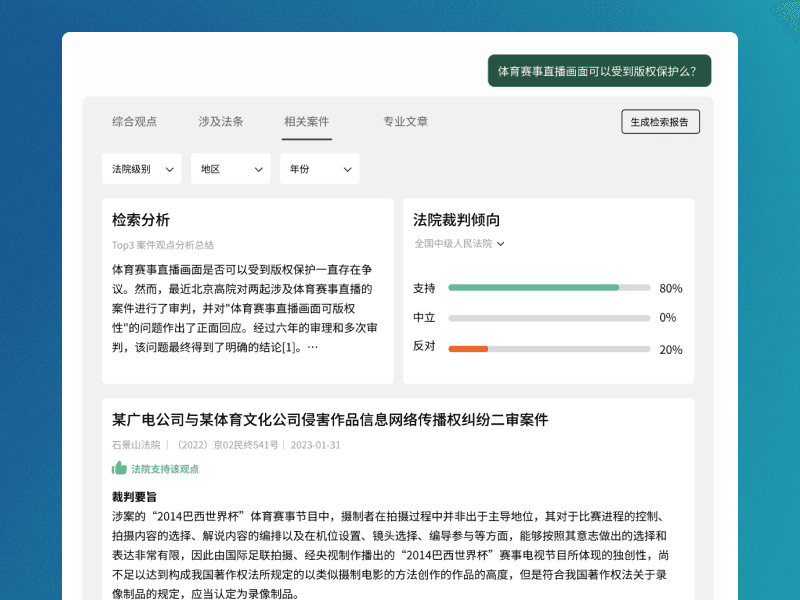The width and height of the screenshot is (800, 600).
Task: Open the 专业文章 tab
Action: (403, 121)
